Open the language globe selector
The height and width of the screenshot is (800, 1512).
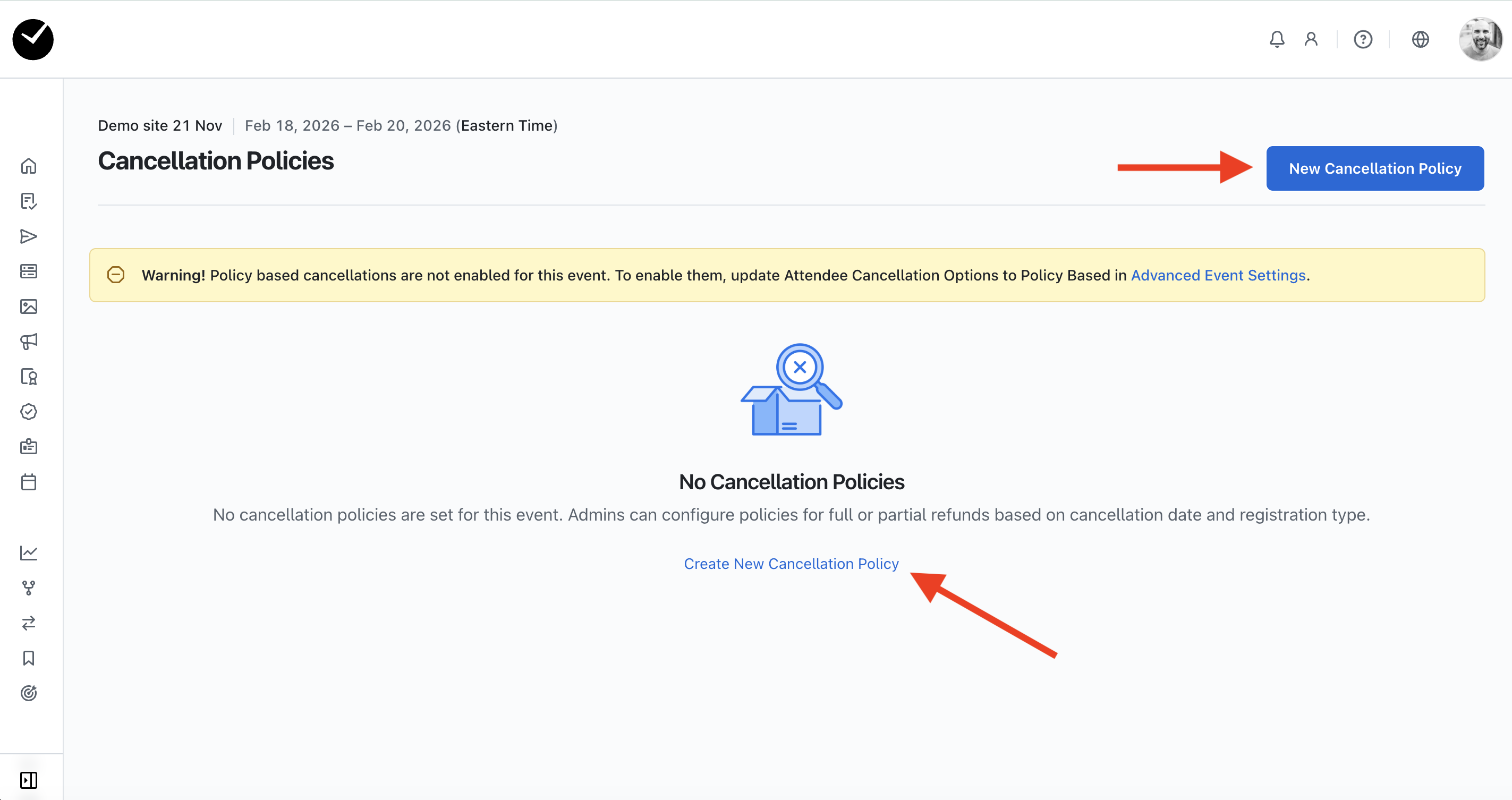click(1420, 39)
